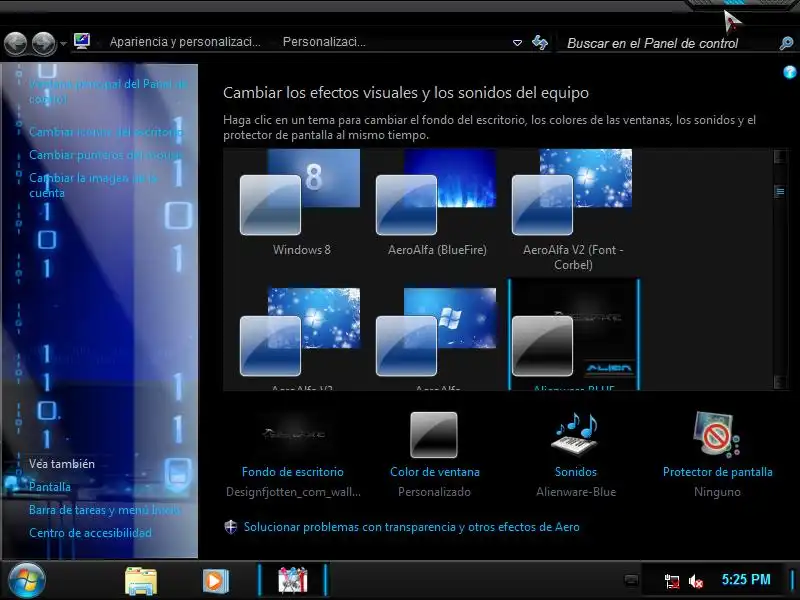Refresh the Control Panel page
The height and width of the screenshot is (600, 800).
pyautogui.click(x=540, y=42)
